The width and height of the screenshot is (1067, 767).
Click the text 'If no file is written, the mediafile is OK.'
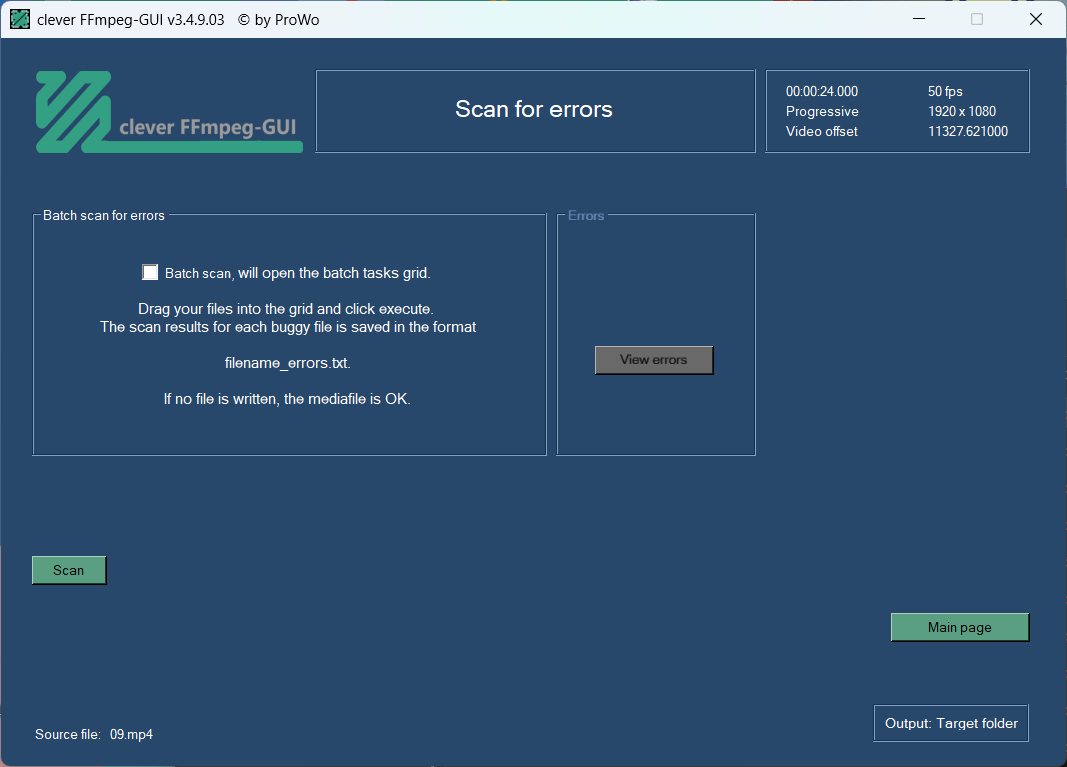coord(286,399)
